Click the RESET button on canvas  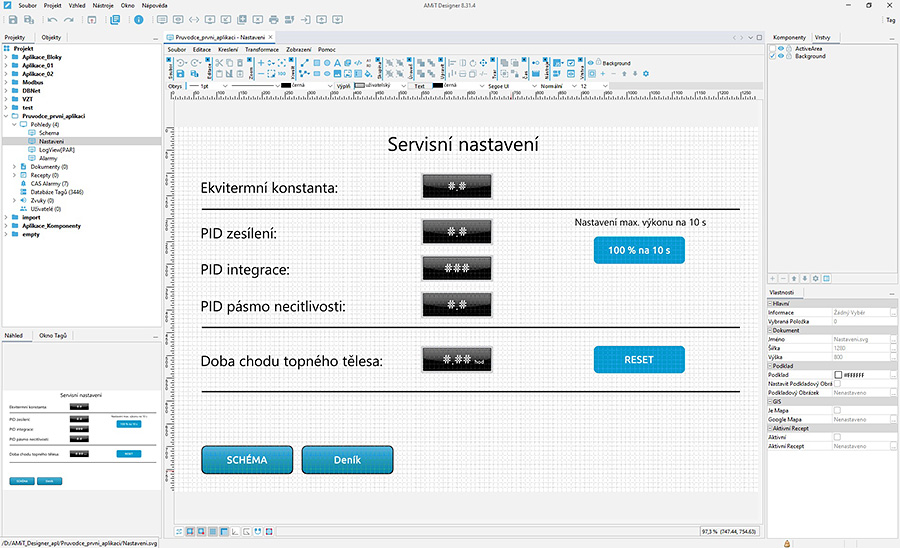[x=639, y=360]
